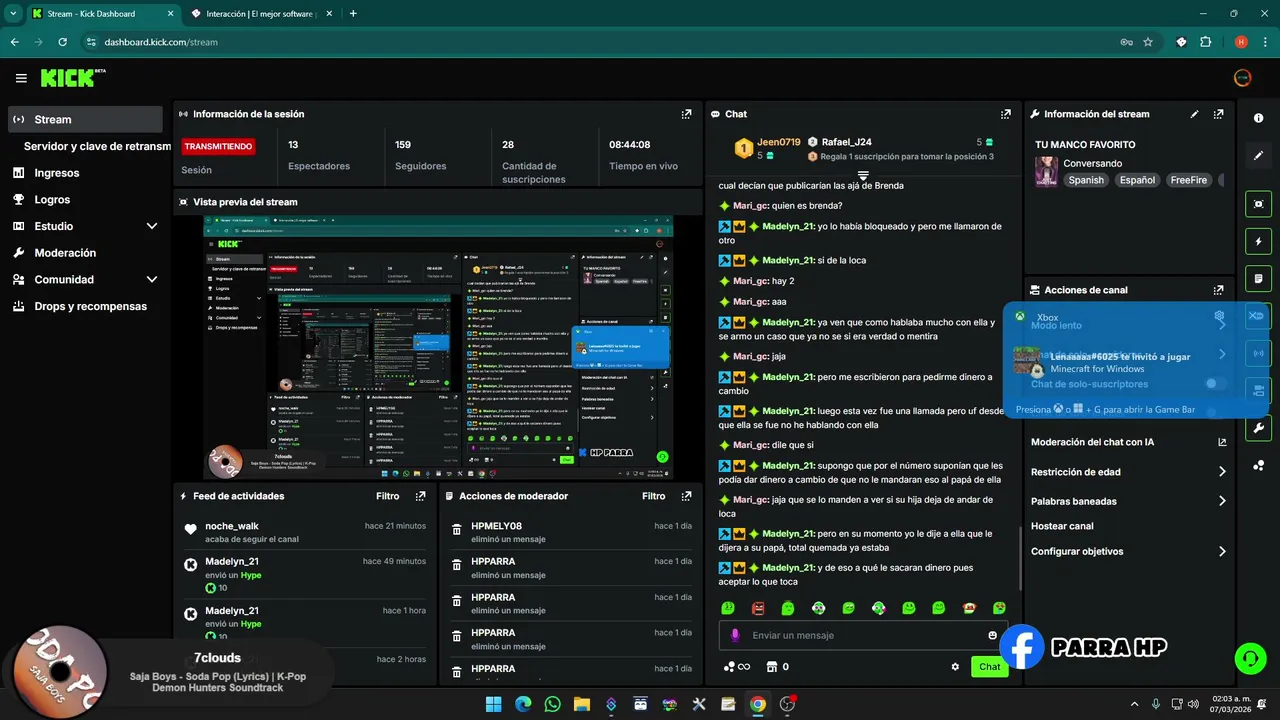Image resolution: width=1280 pixels, height=720 pixels.
Task: Pop out the Chat panel
Action: tap(1006, 114)
